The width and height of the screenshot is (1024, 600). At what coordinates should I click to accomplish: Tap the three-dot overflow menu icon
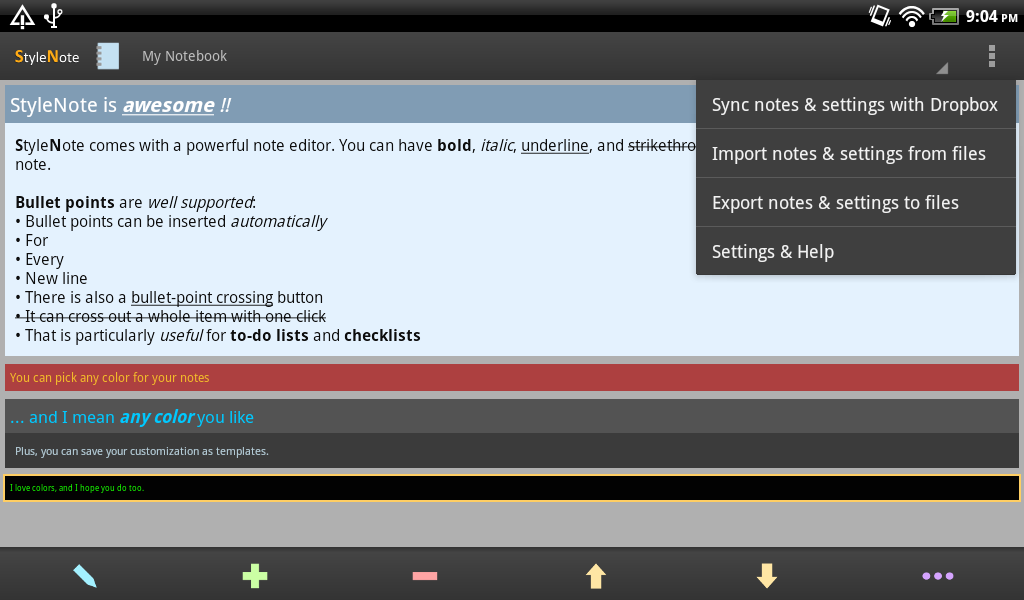pos(991,56)
